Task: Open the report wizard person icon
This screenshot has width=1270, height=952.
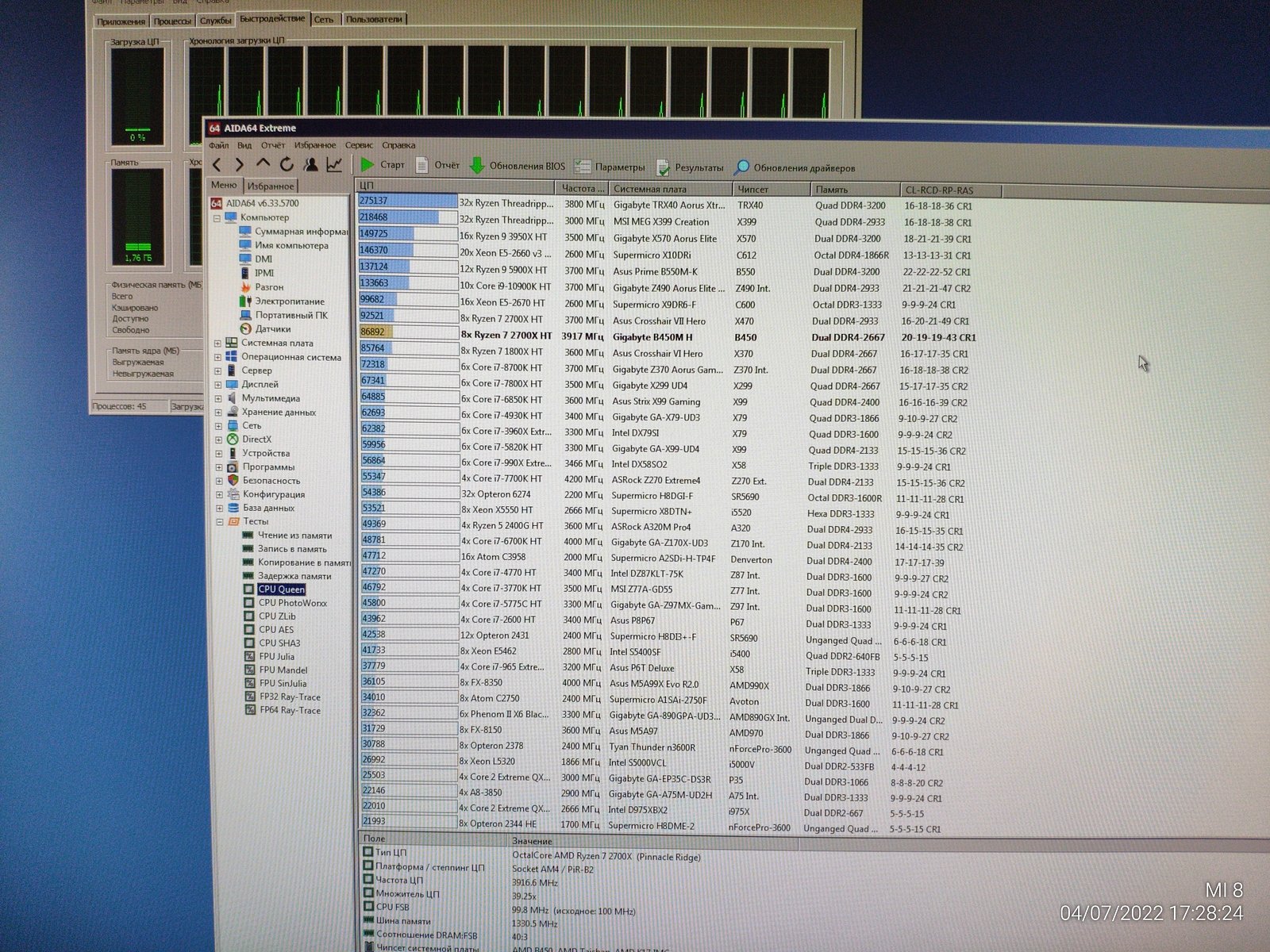Action: 310,164
